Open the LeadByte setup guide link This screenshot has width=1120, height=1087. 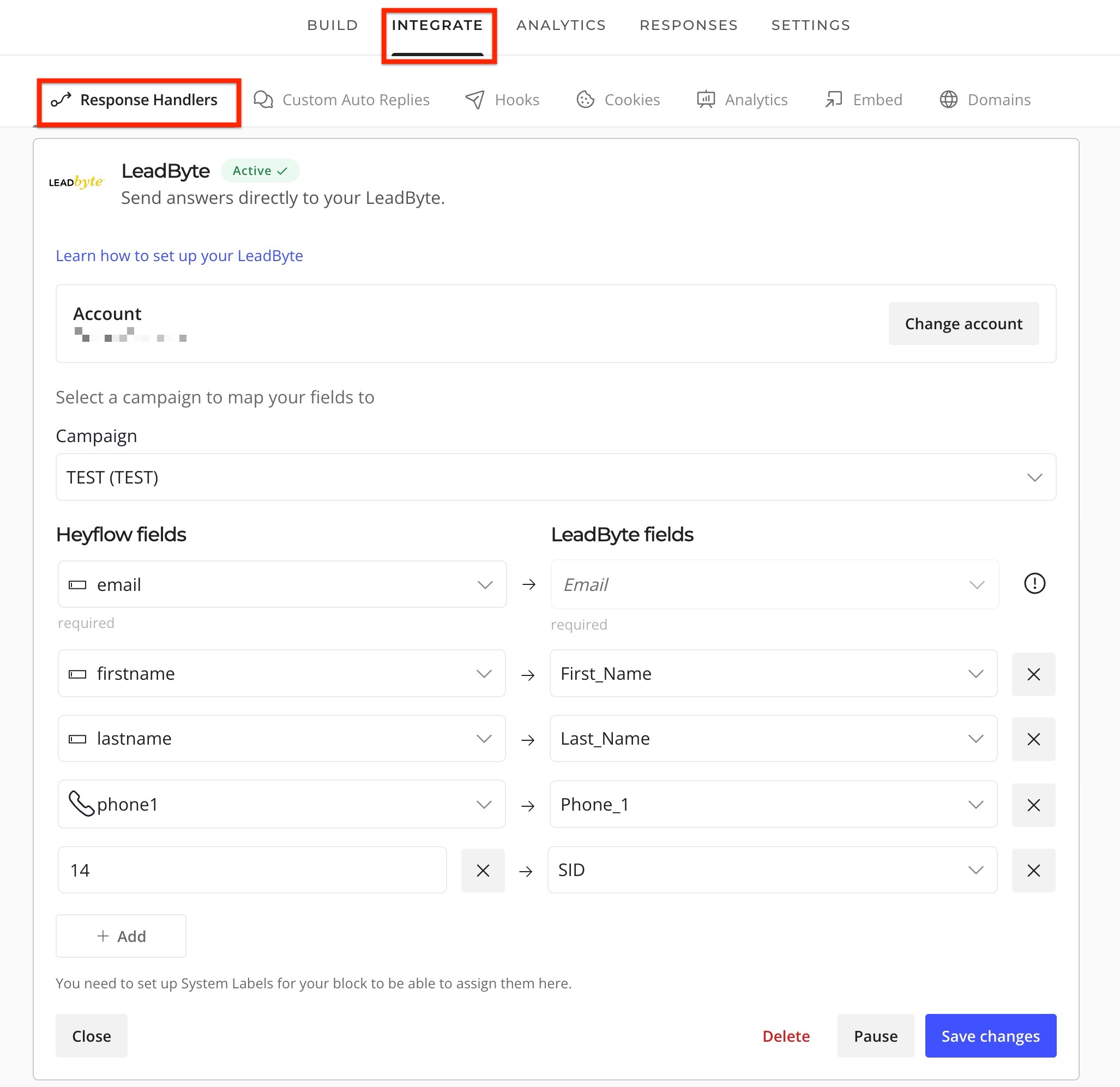click(179, 255)
